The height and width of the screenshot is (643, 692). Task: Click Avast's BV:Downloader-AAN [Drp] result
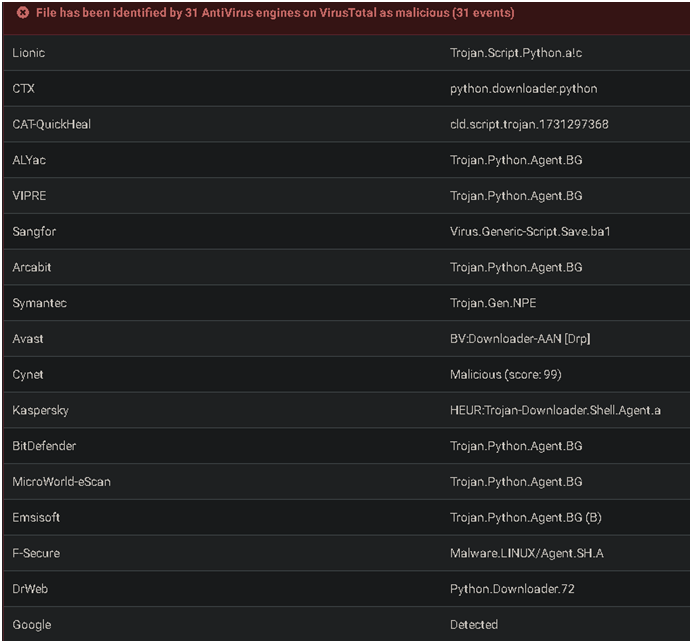click(520, 339)
